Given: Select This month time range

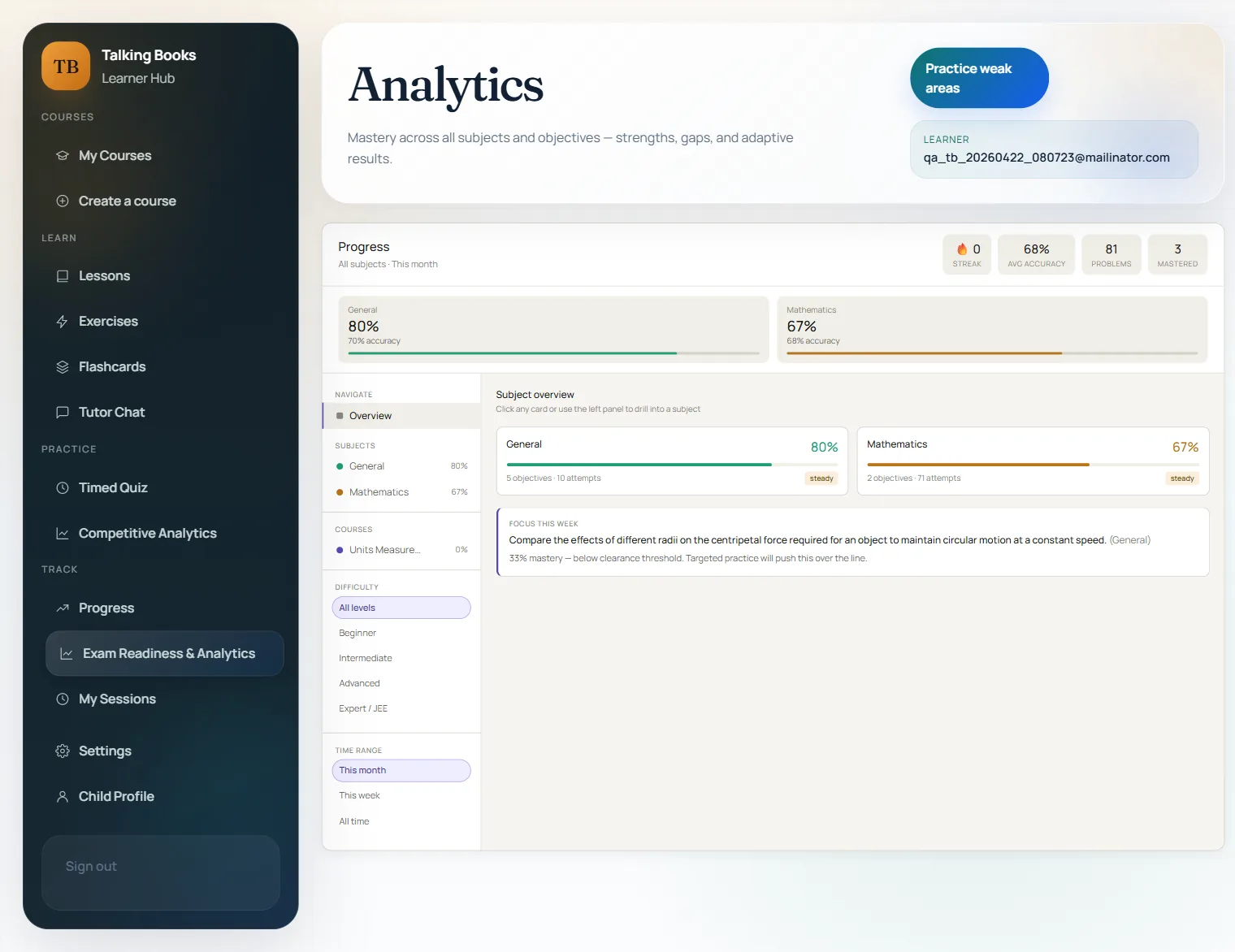Looking at the screenshot, I should 401,770.
